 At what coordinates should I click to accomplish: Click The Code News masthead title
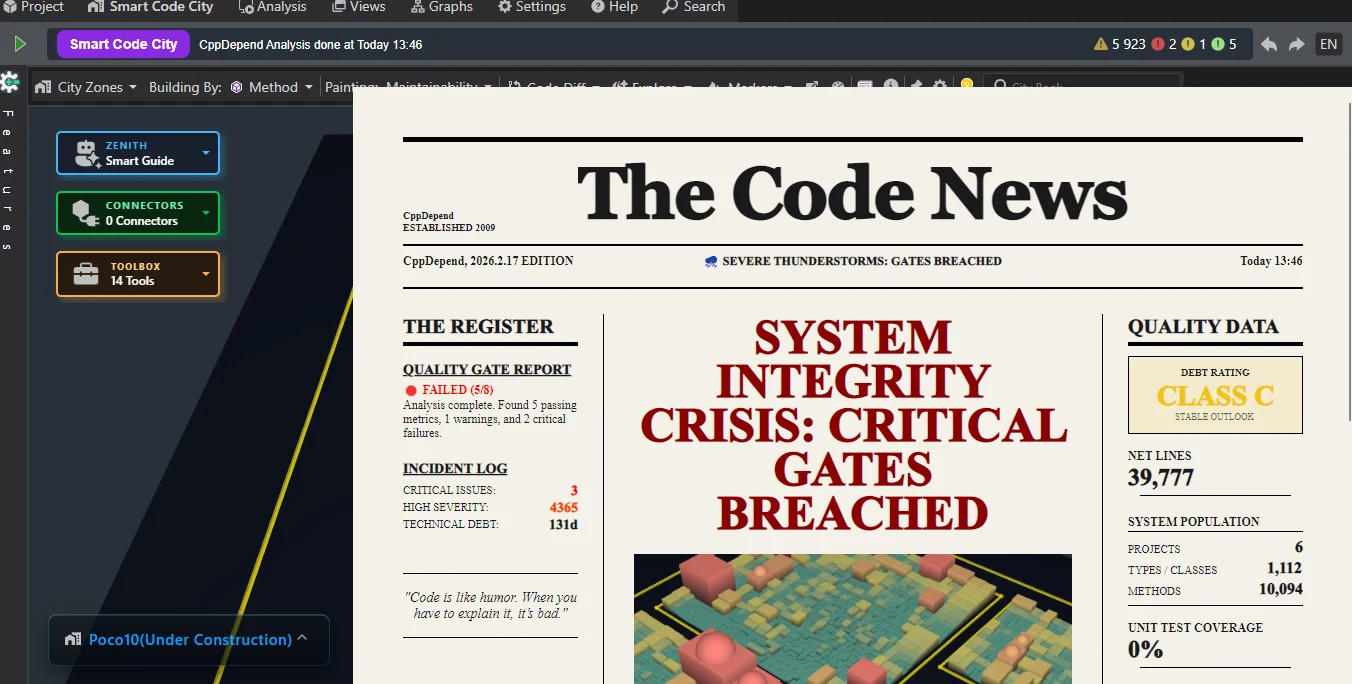point(853,192)
